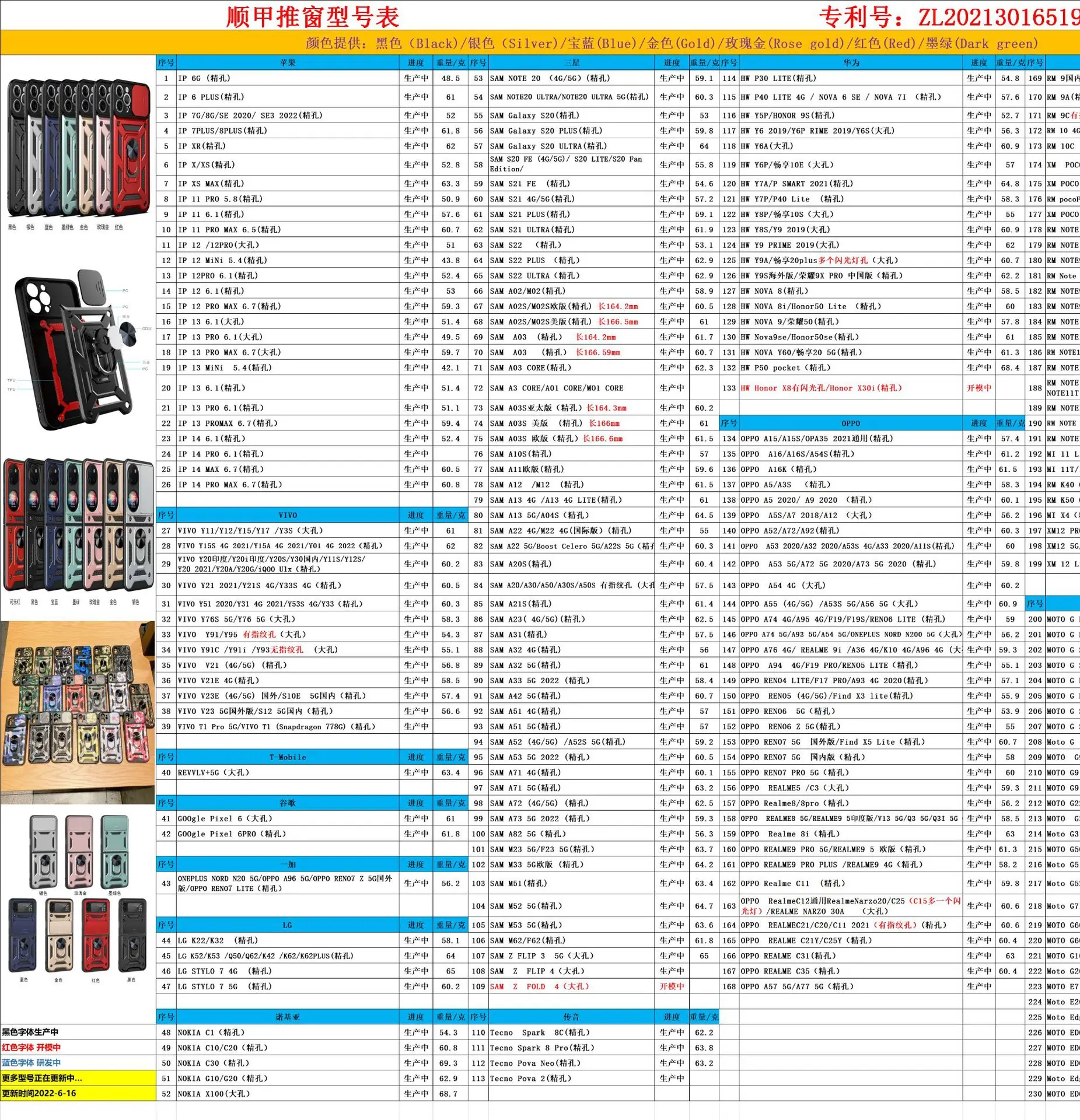The image size is (1080, 1120).
Task: Click the 'LG K22/K32 (精孔)' cell
Action: point(288,940)
